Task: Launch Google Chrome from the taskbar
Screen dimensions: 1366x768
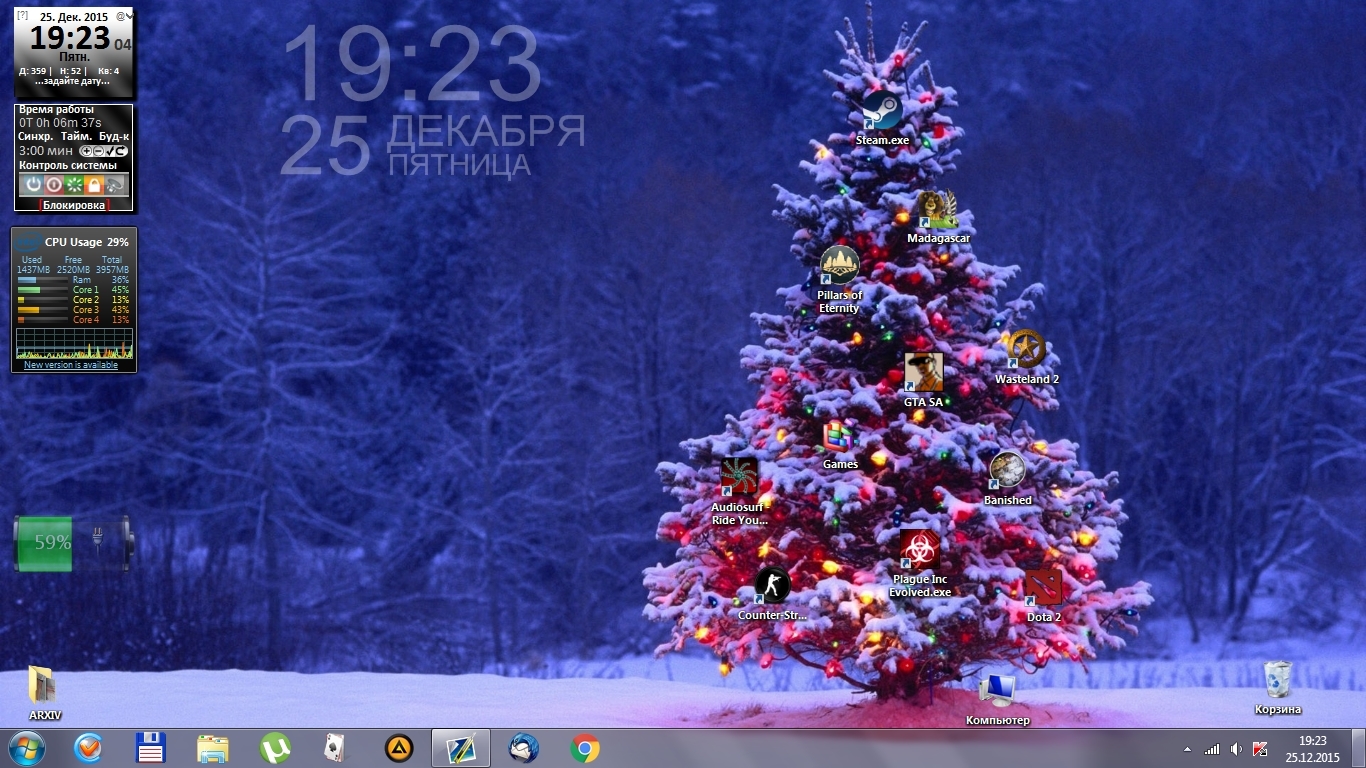Action: [585, 748]
